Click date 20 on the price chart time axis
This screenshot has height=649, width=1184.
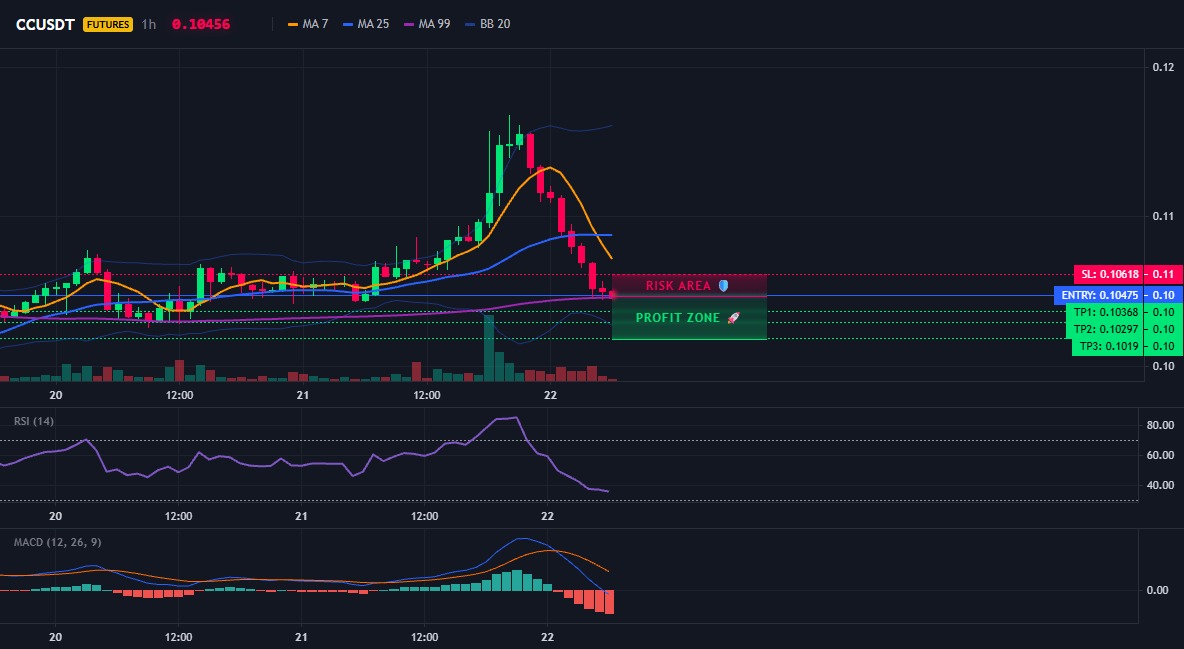tap(55, 395)
